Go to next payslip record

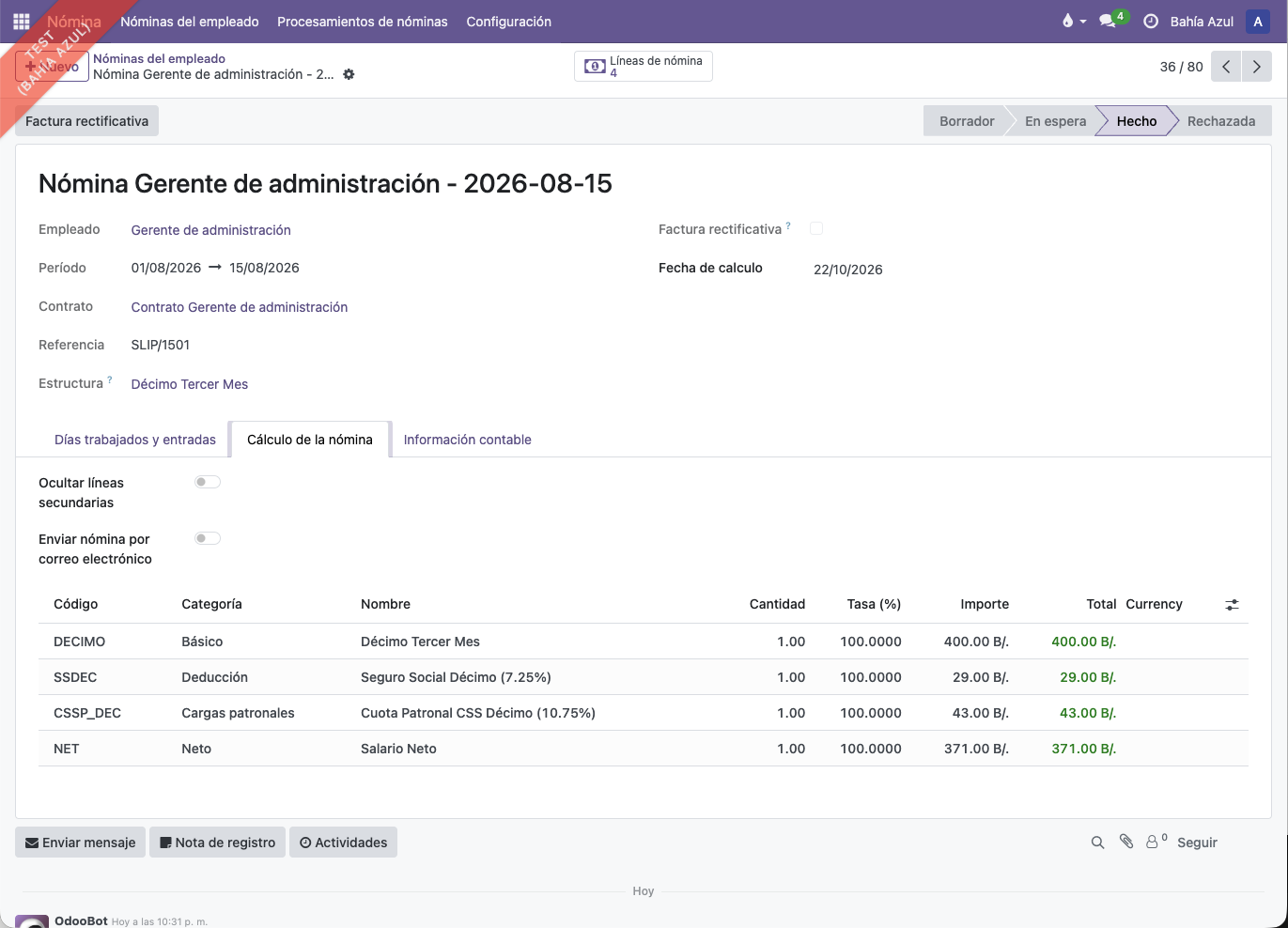pos(1257,67)
